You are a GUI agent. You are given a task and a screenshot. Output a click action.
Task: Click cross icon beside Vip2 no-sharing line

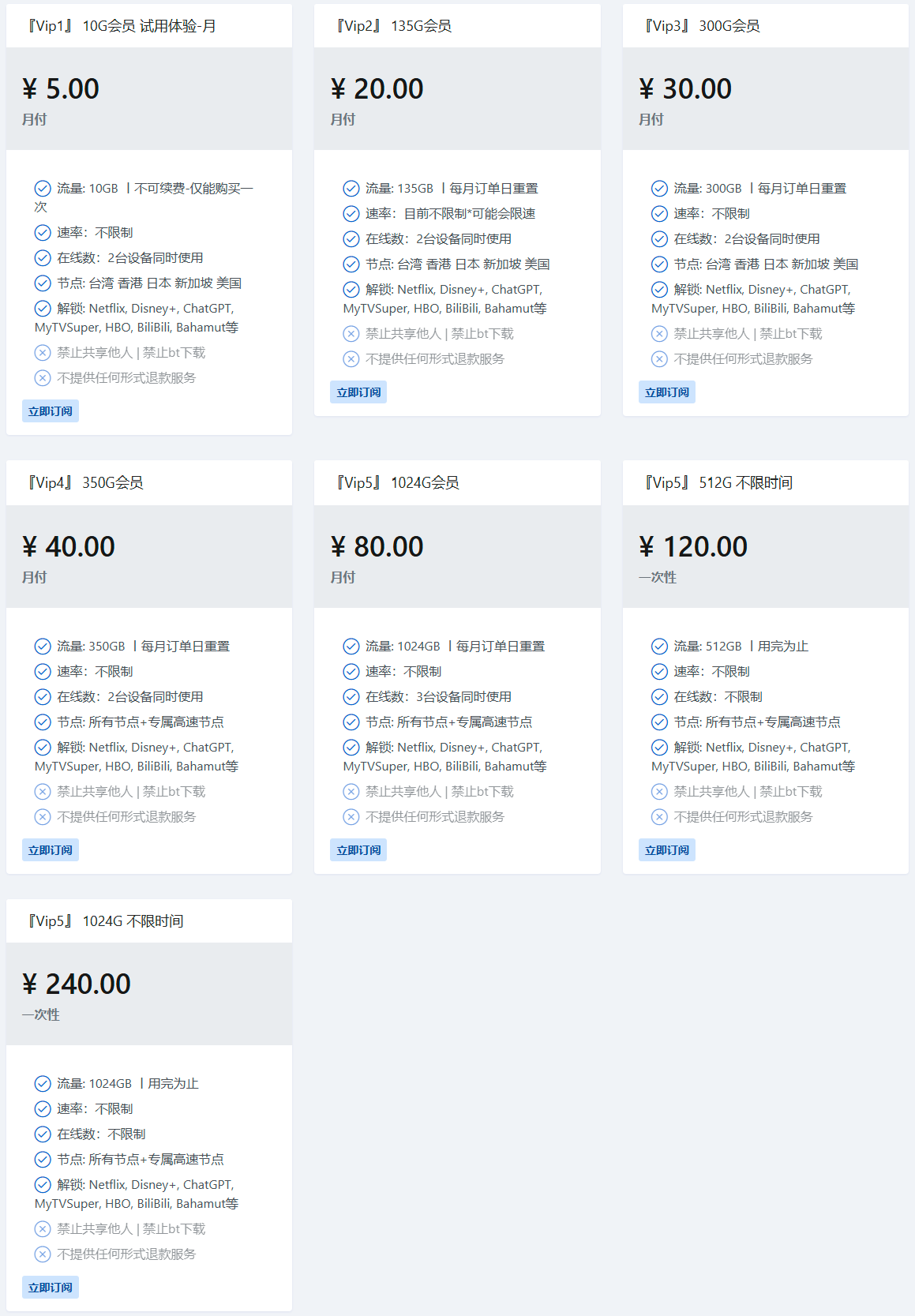(x=351, y=334)
